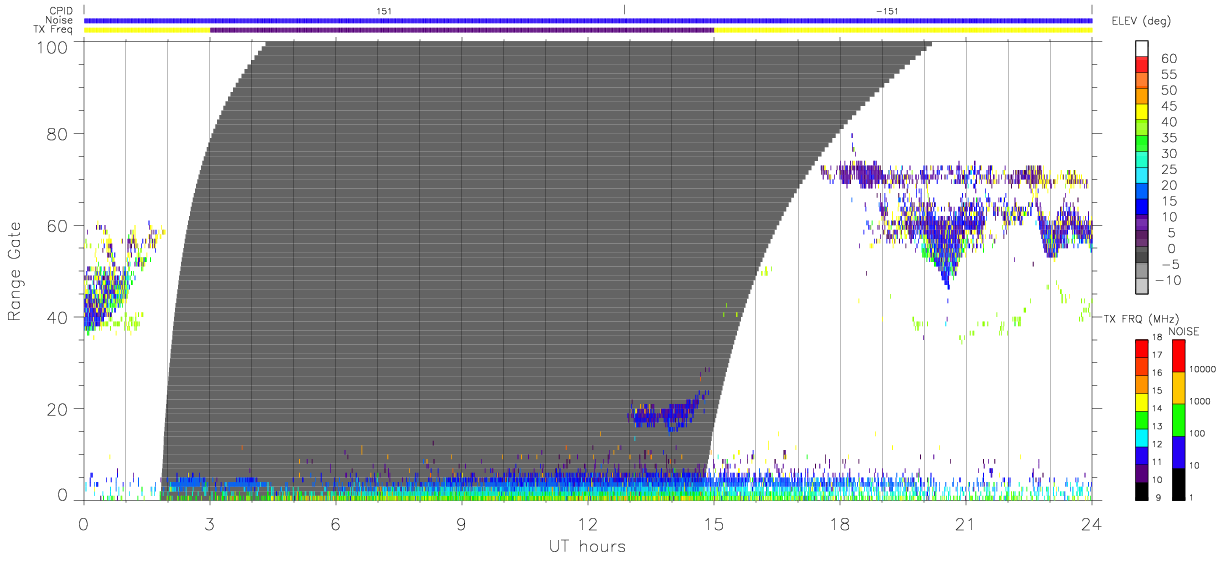Click the 10000 label on NOISE colorbar
The width and height of the screenshot is (1228, 567).
pyautogui.click(x=1204, y=370)
